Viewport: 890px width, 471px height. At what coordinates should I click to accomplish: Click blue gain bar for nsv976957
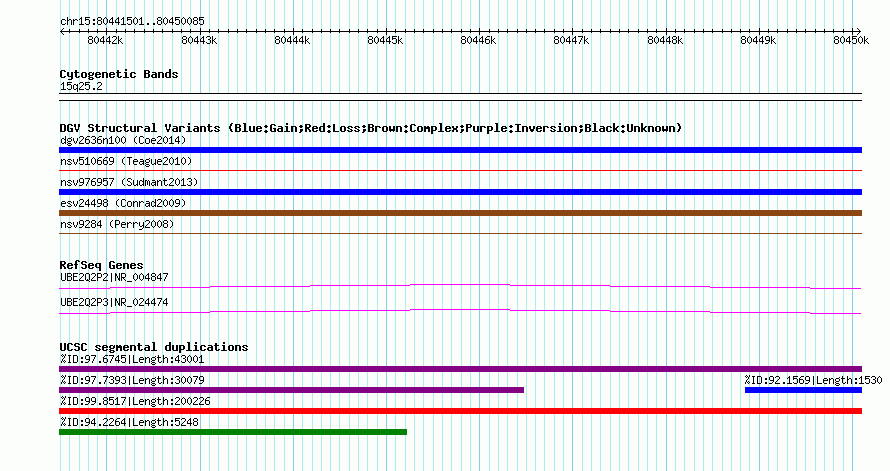460,192
